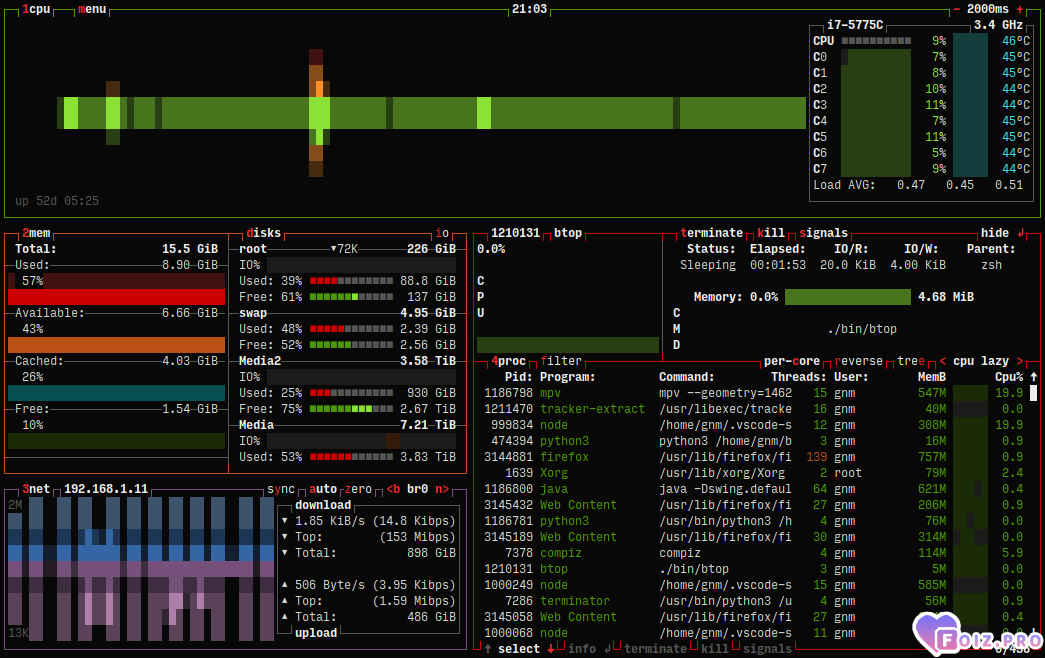Click the 21:03 clock
Viewport: 1045px width, 658px height.
pos(529,9)
